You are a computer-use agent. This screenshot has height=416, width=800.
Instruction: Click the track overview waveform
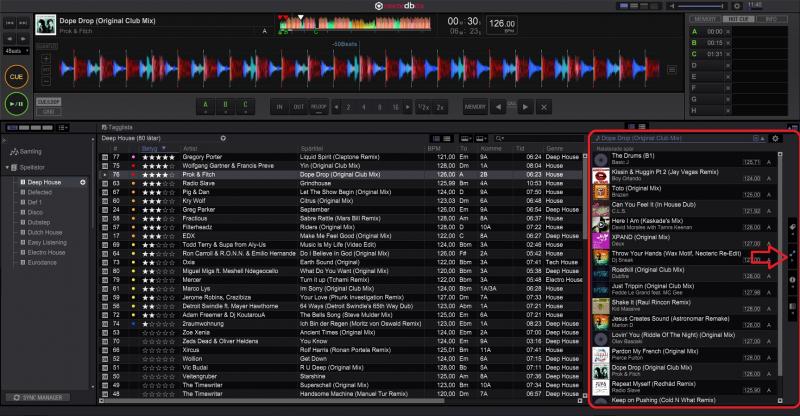coord(355,23)
